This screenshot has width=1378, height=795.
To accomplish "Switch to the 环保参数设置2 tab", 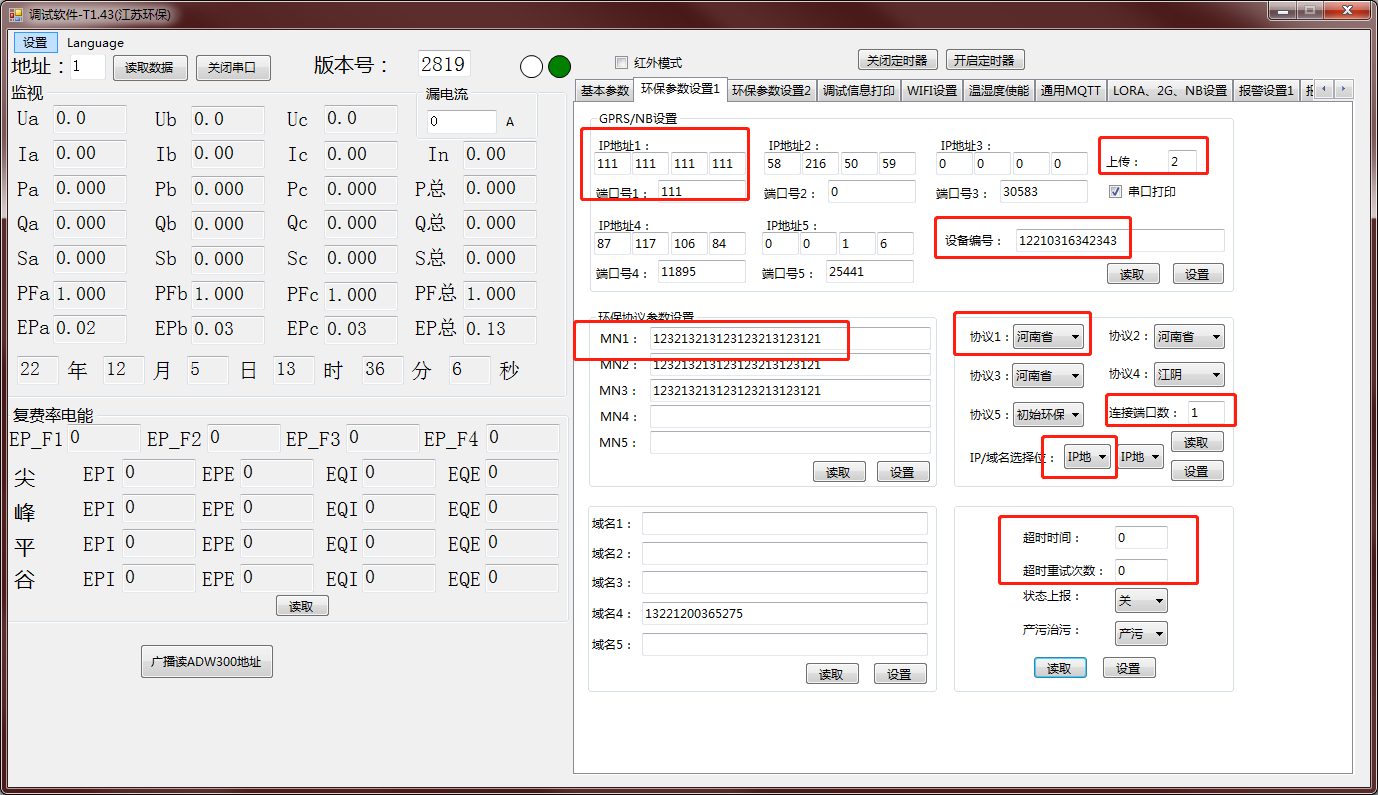I will click(772, 90).
